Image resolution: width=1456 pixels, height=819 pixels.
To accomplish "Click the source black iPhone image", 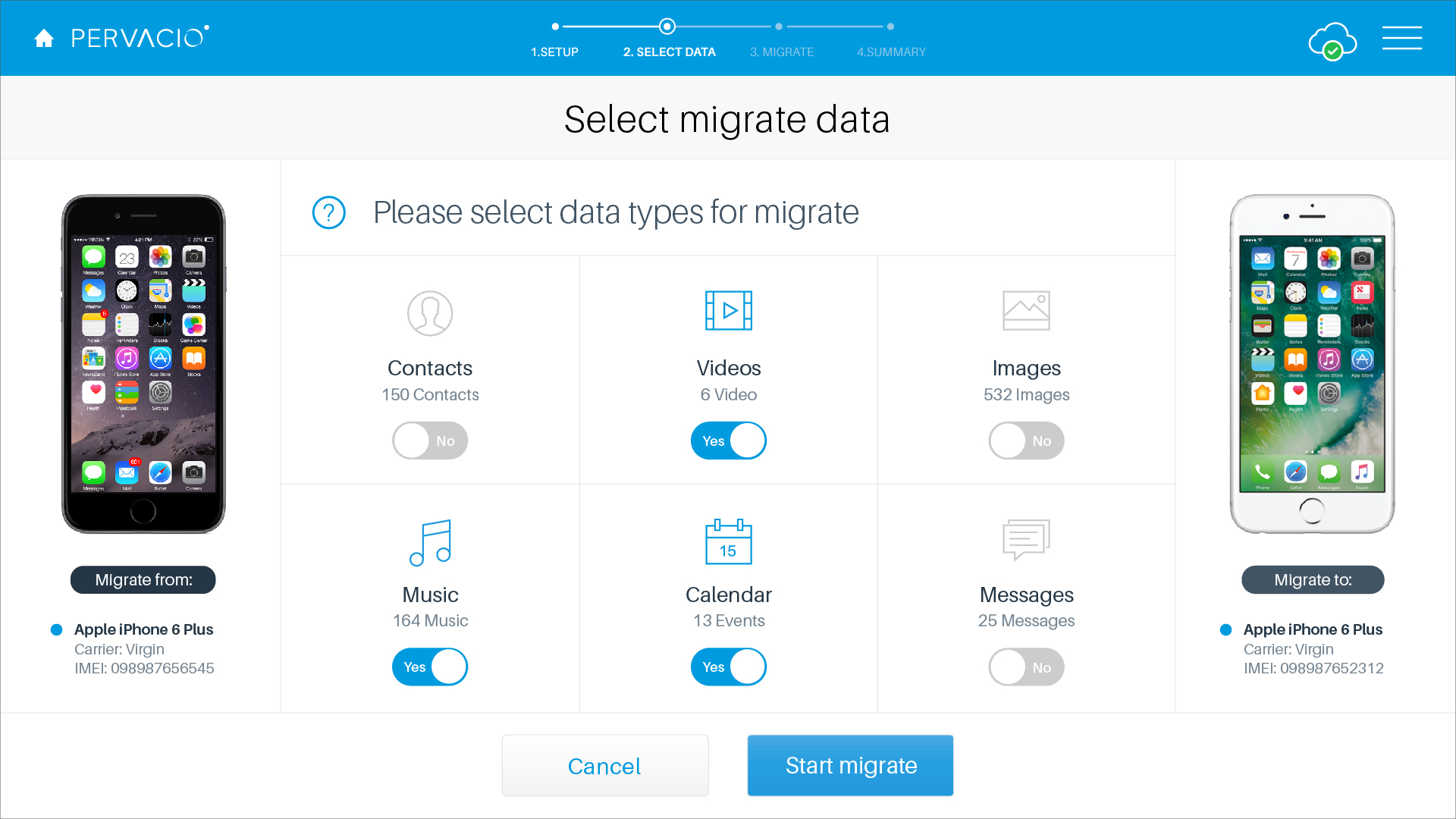I will (143, 364).
